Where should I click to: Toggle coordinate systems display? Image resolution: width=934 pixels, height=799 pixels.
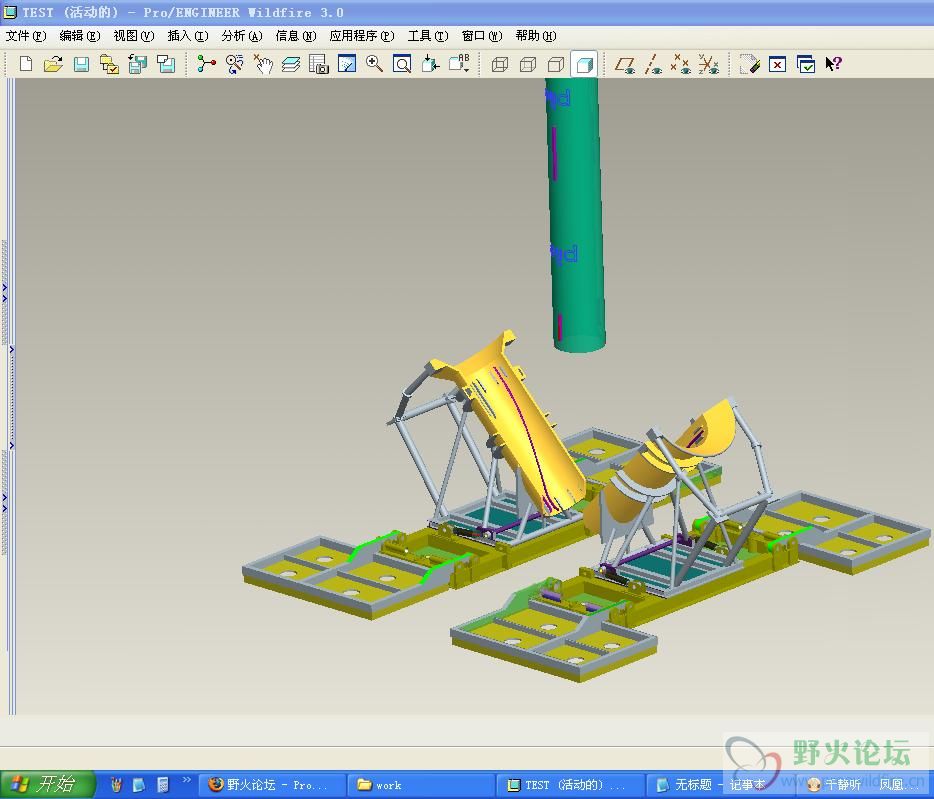coord(709,64)
